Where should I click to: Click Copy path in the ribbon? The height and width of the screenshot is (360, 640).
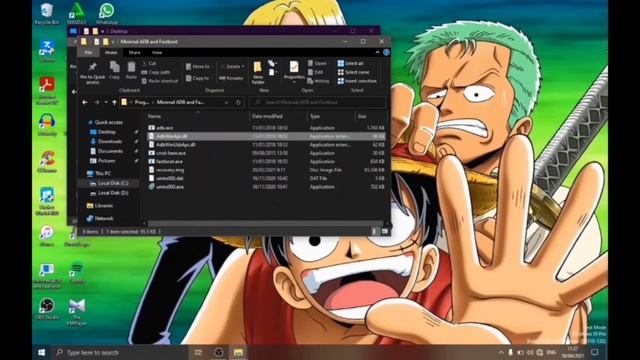click(x=156, y=72)
